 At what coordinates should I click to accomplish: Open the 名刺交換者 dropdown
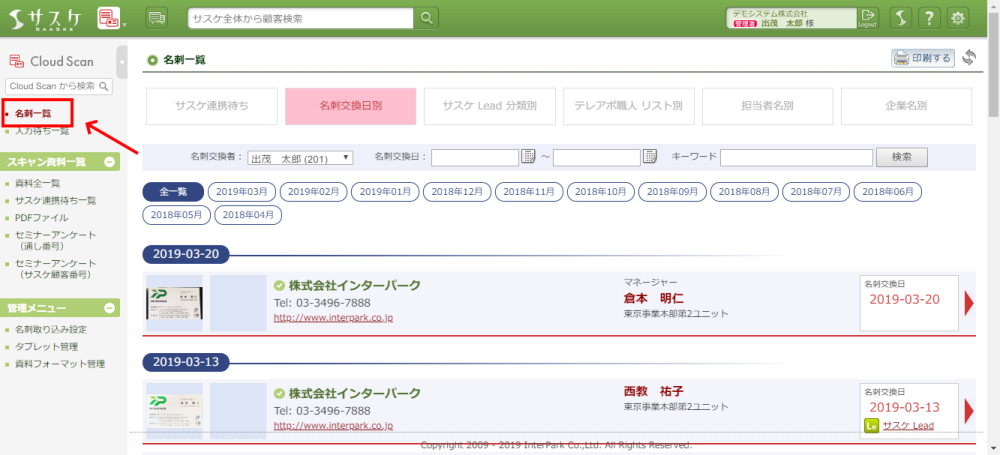(x=300, y=158)
